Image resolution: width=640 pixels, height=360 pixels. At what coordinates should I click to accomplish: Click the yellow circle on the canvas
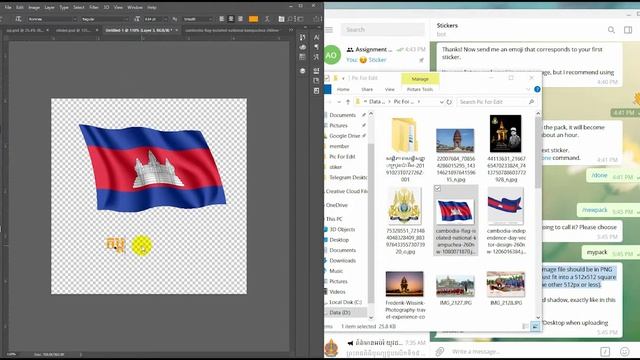point(142,246)
